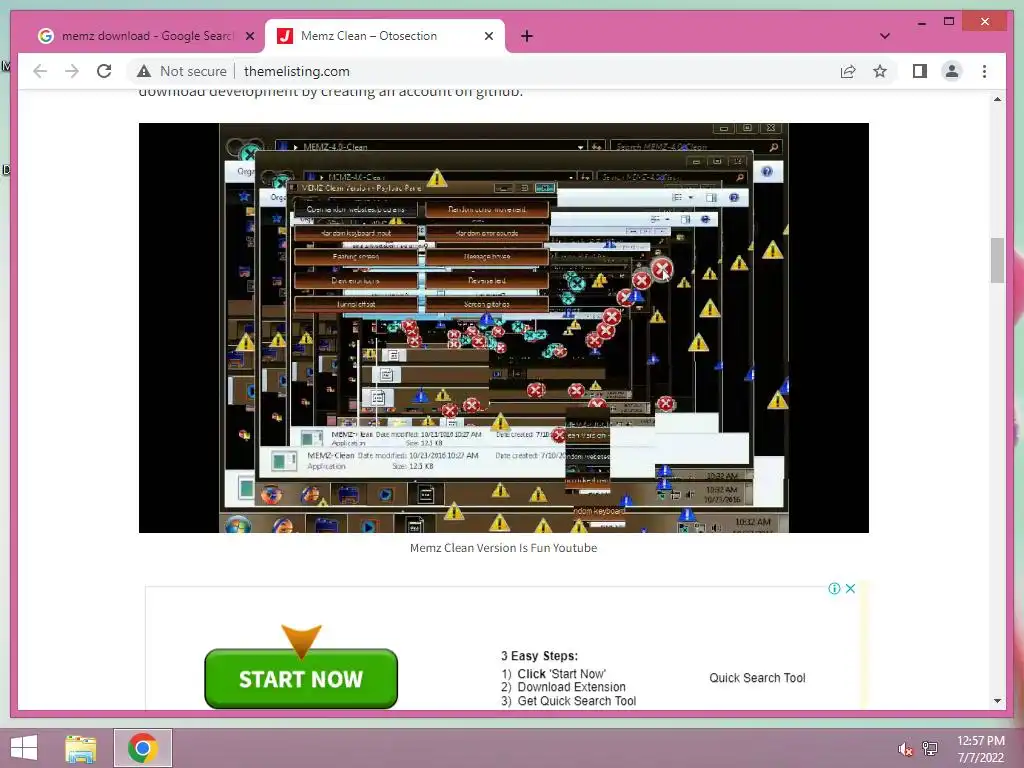Click the scrollbar down arrow
This screenshot has height=768, width=1024.
click(x=997, y=701)
